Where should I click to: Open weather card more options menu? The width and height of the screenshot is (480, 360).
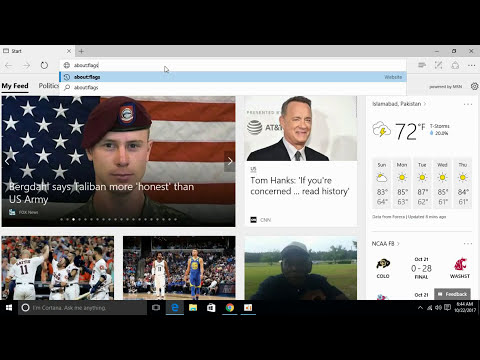[x=468, y=104]
